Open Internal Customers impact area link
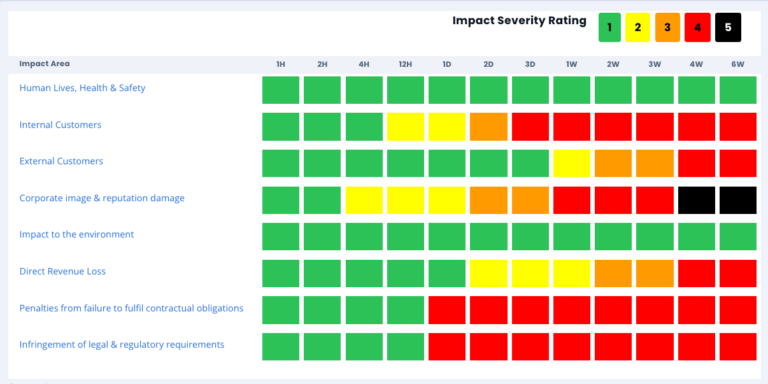This screenshot has height=384, width=768. [60, 125]
